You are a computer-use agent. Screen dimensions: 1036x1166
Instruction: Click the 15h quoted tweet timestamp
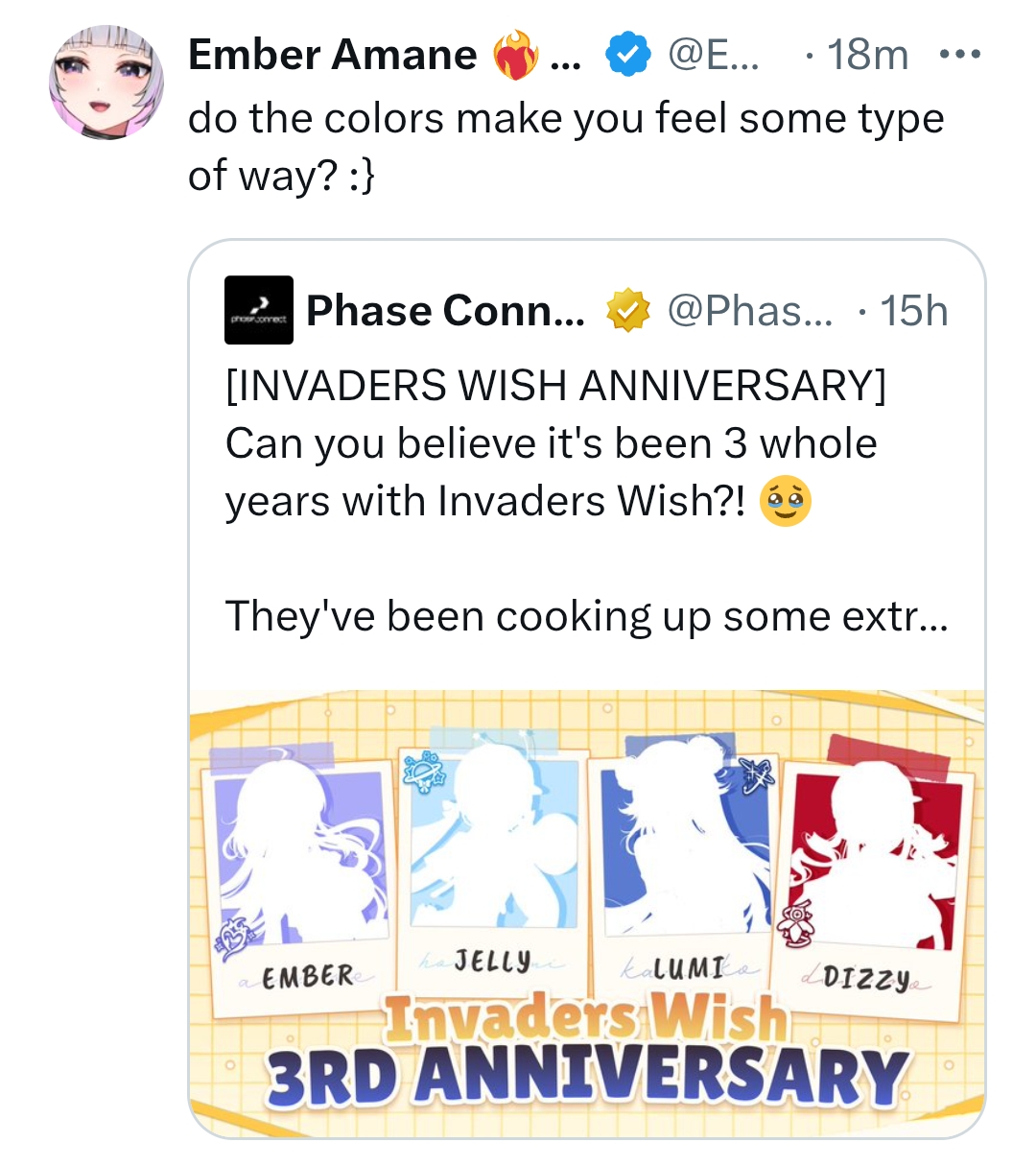point(914,311)
